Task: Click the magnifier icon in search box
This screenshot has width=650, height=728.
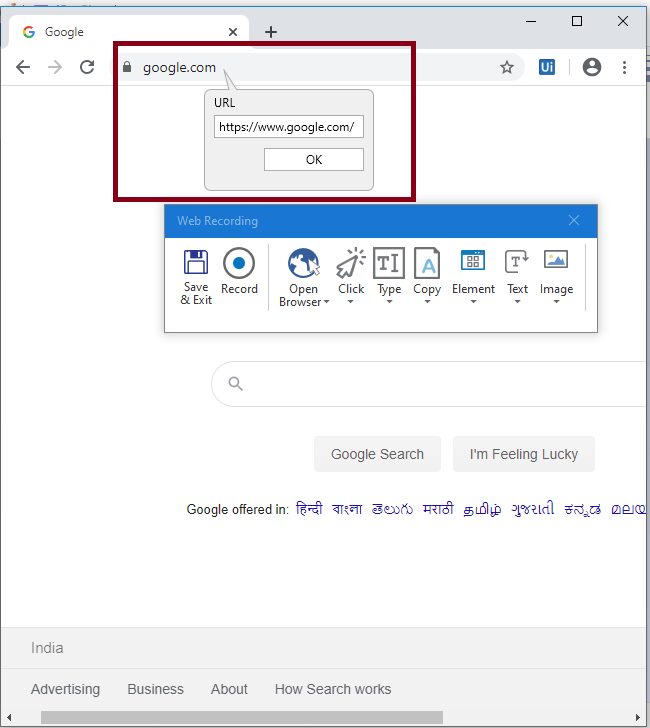Action: [235, 384]
